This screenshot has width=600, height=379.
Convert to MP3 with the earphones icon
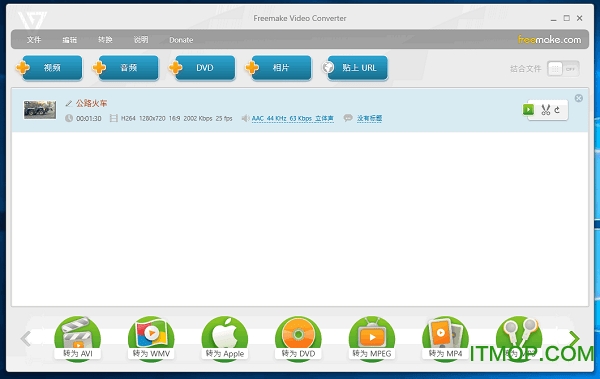tap(519, 339)
